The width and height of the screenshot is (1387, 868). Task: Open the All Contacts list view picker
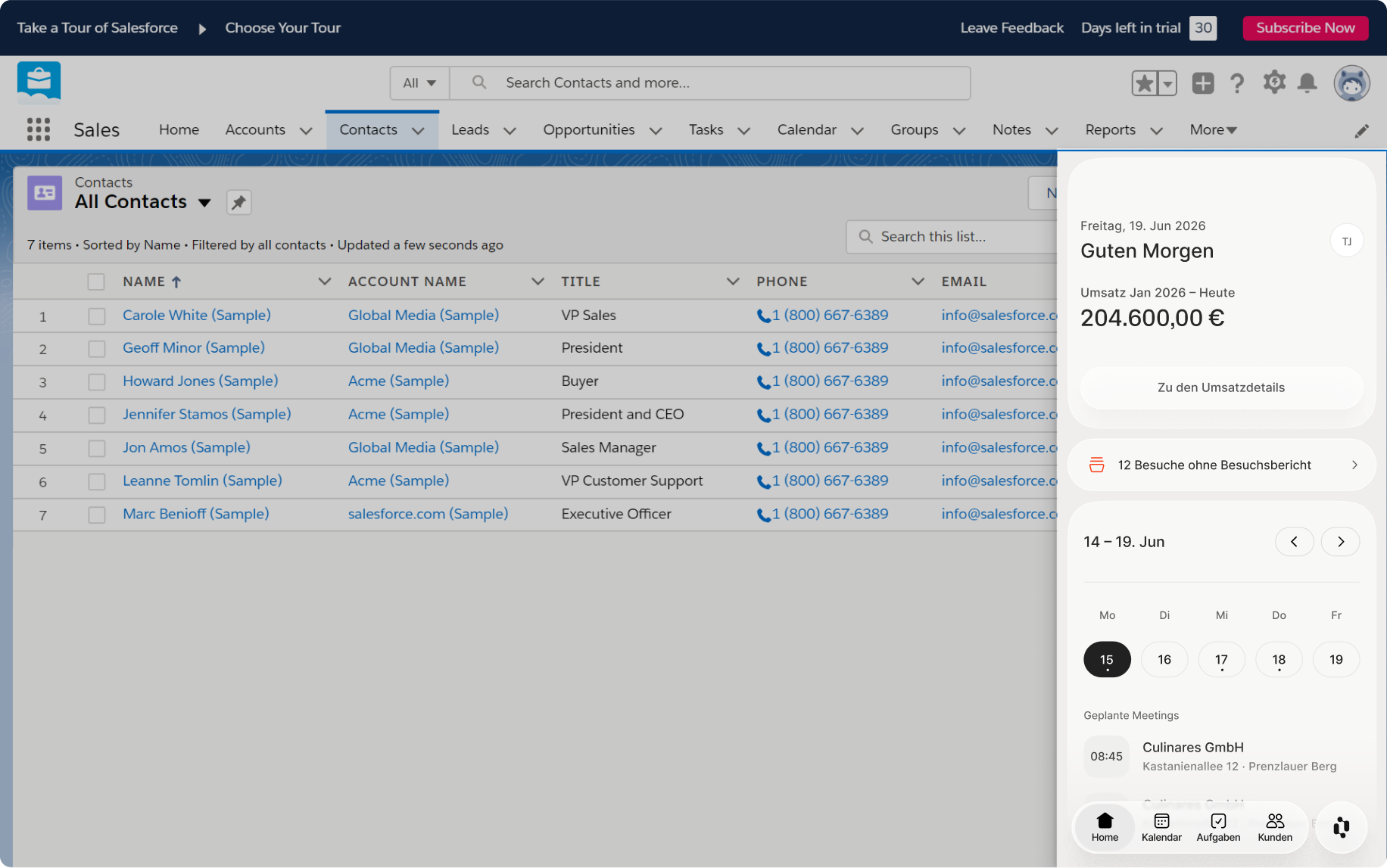[204, 203]
